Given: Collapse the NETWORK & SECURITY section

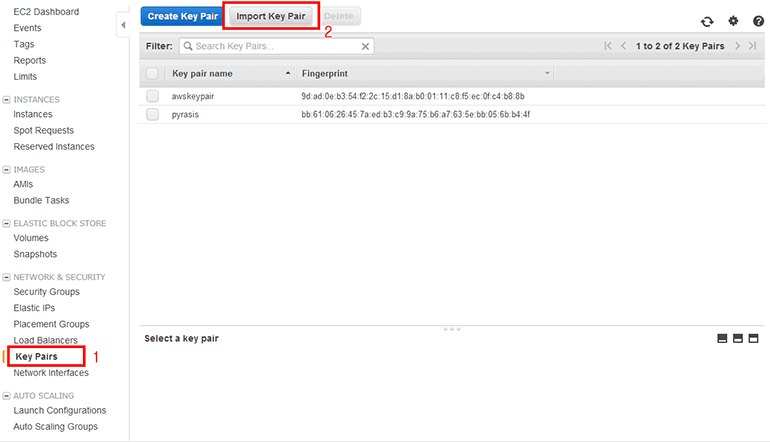Looking at the screenshot, I should pyautogui.click(x=7, y=277).
